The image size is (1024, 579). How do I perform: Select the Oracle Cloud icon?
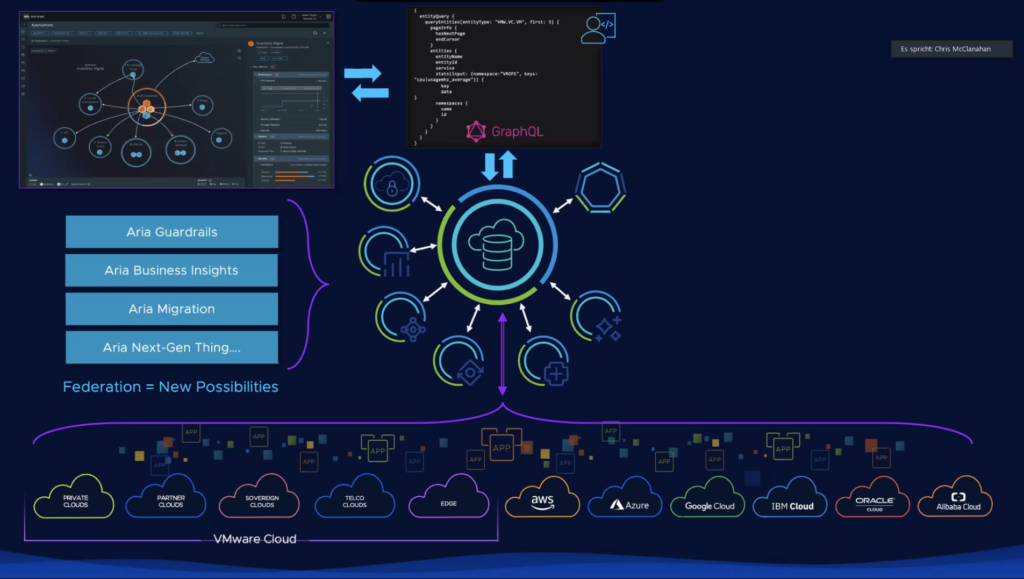point(873,501)
